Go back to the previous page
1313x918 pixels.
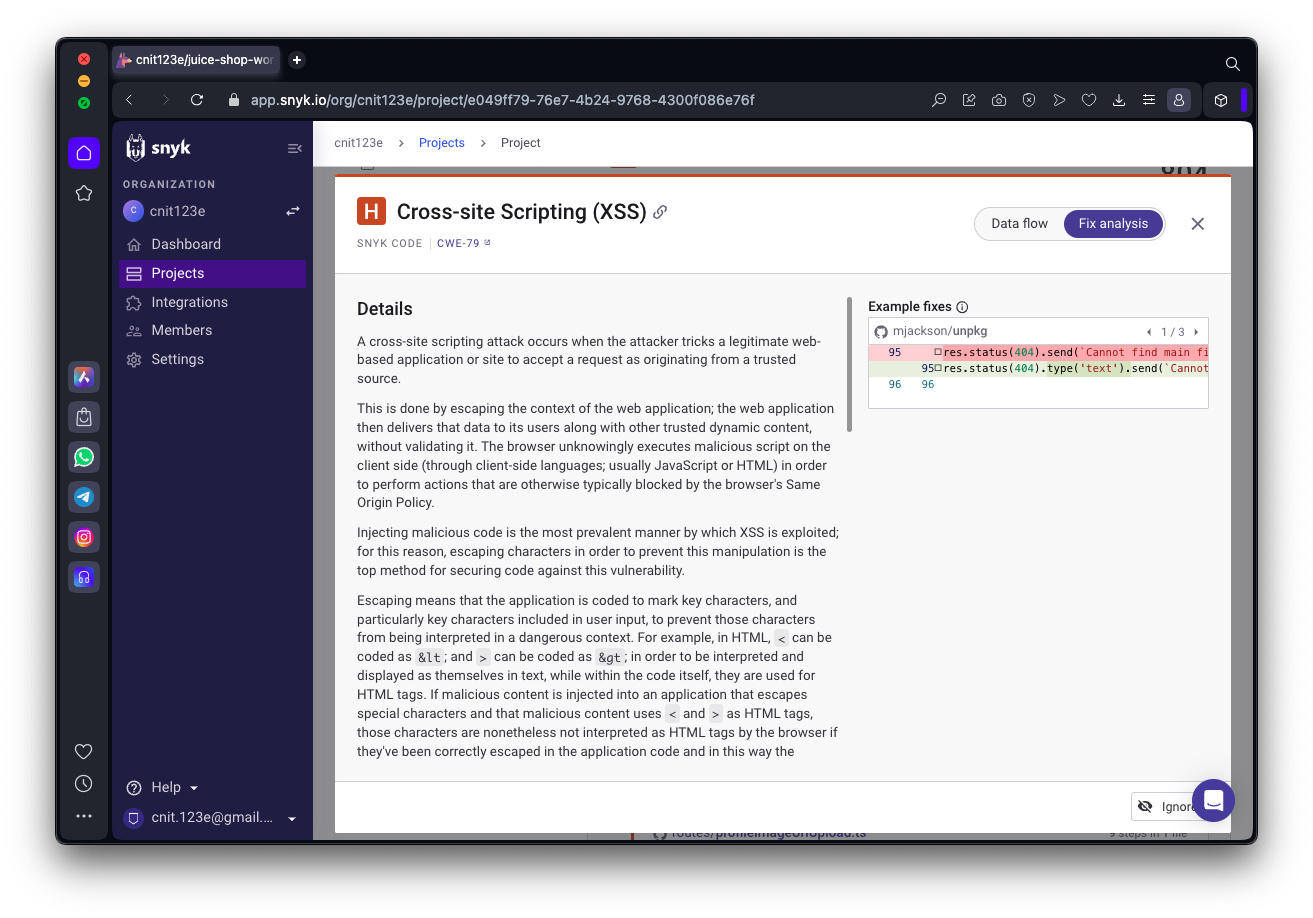click(130, 100)
